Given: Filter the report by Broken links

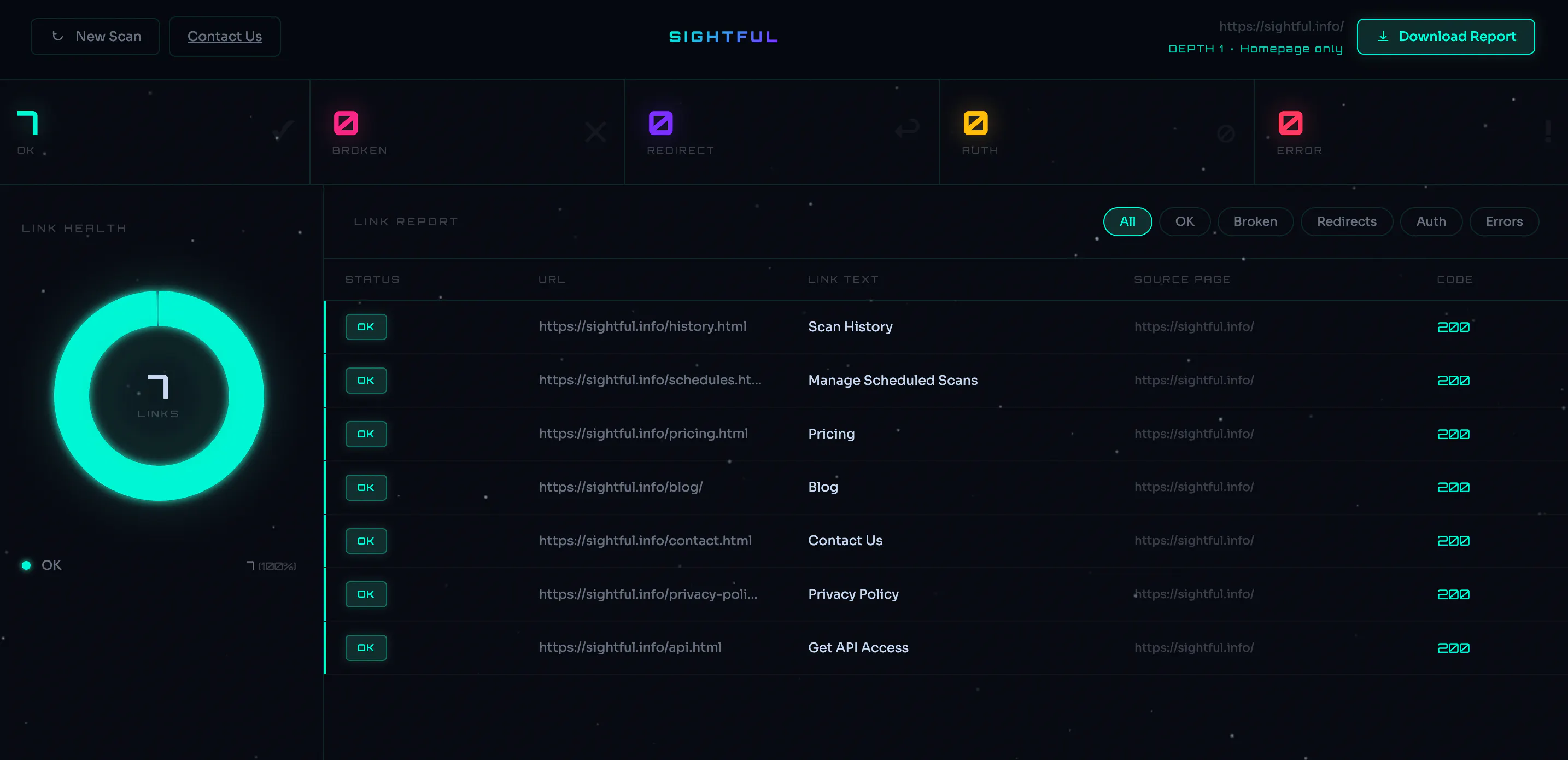Looking at the screenshot, I should [x=1255, y=221].
